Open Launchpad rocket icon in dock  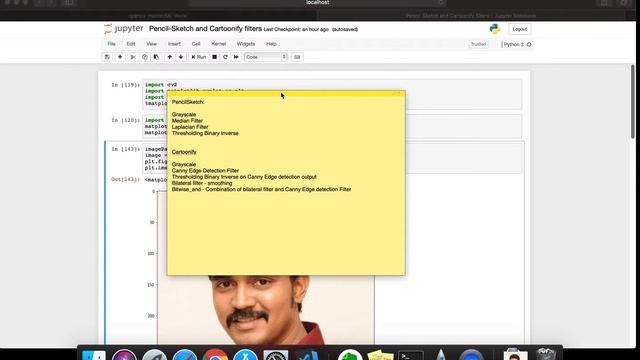(x=154, y=356)
